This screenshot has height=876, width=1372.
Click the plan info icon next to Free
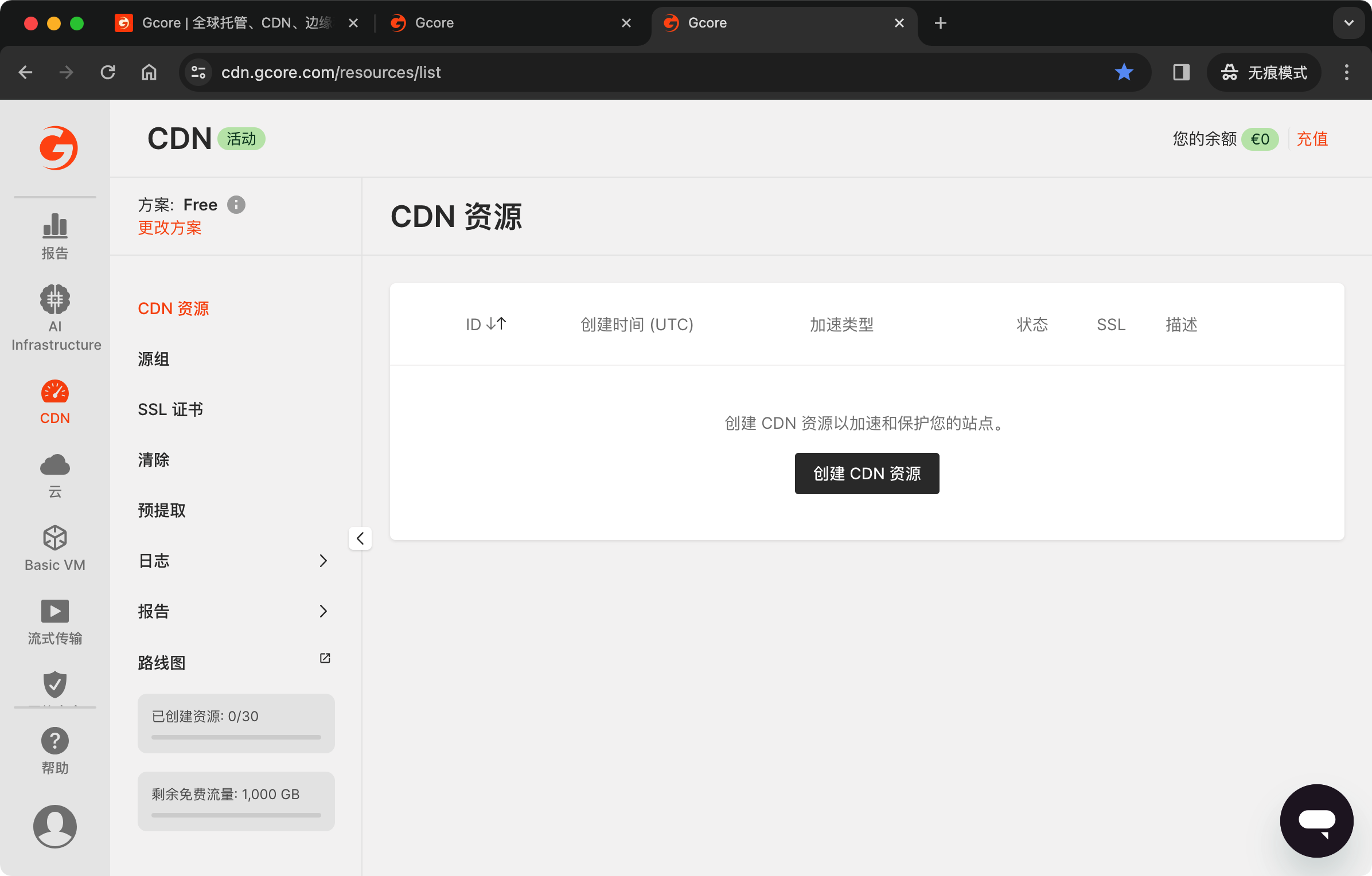(236, 205)
